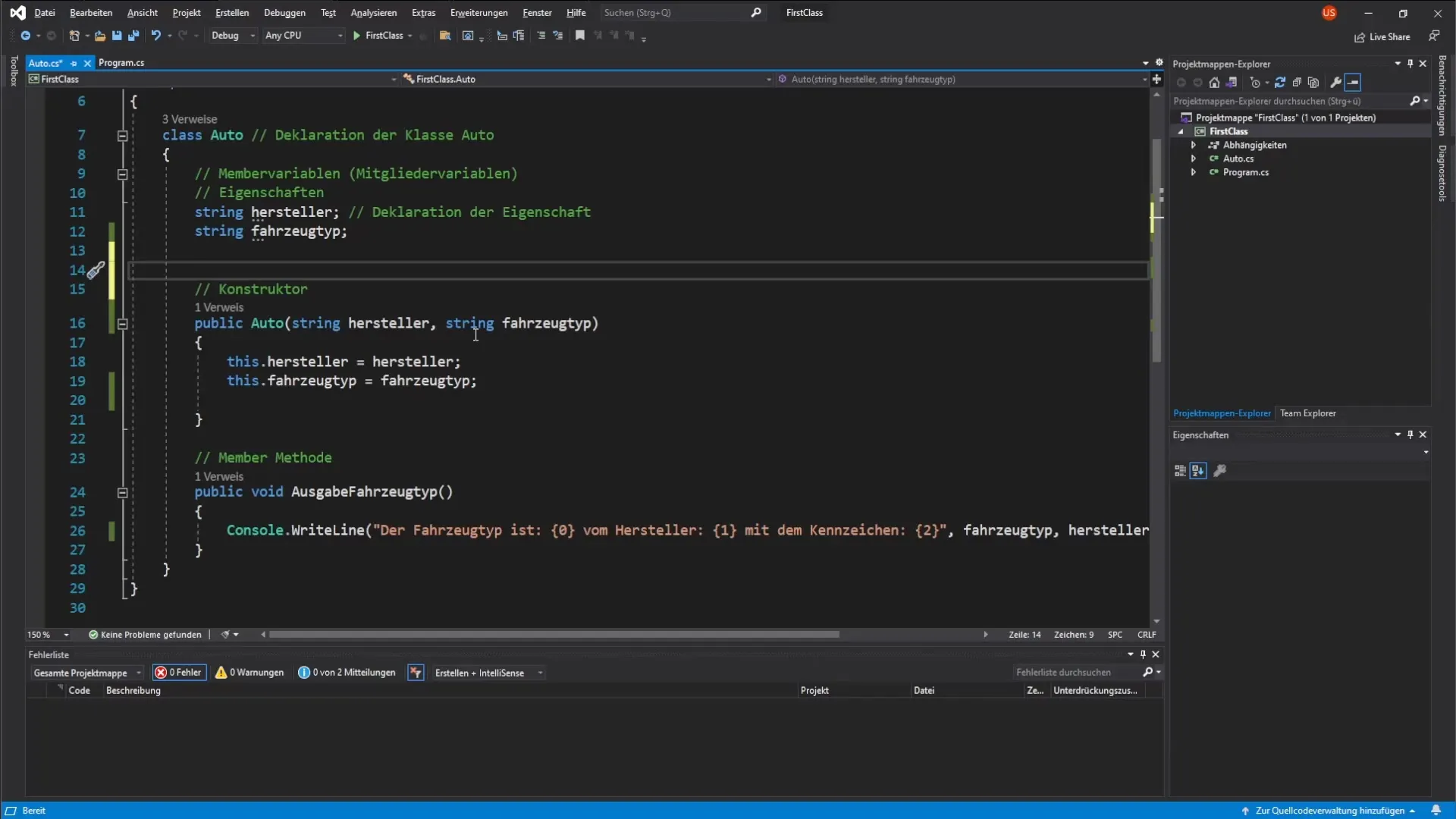1456x819 pixels.
Task: Open the Debuggen menu
Action: coord(284,13)
